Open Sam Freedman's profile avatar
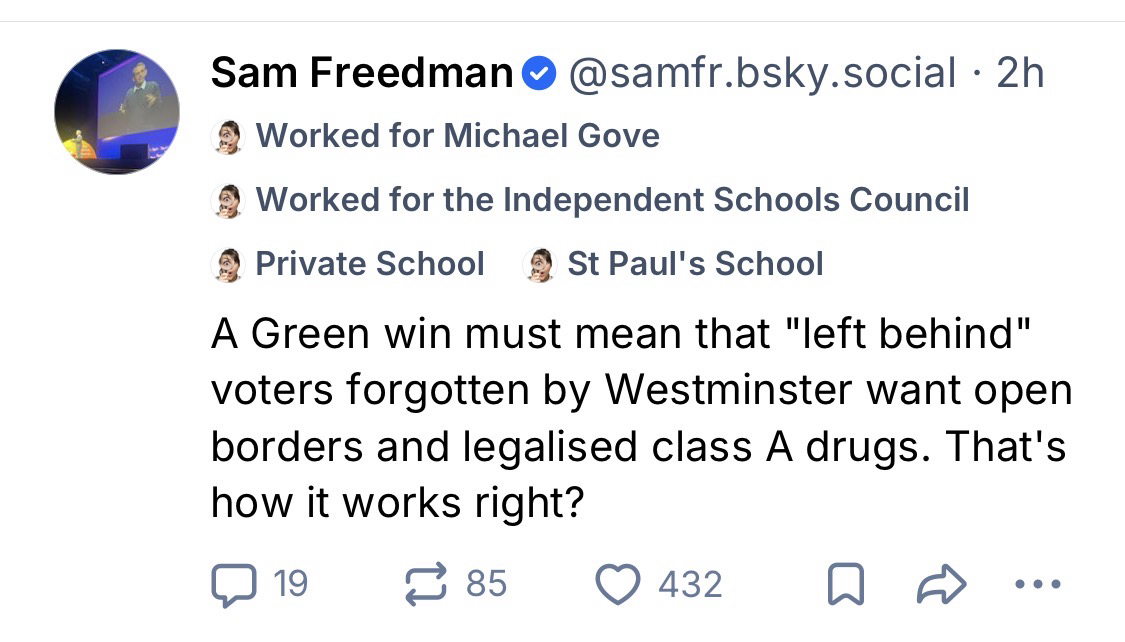This screenshot has height=642, width=1125. 117,111
